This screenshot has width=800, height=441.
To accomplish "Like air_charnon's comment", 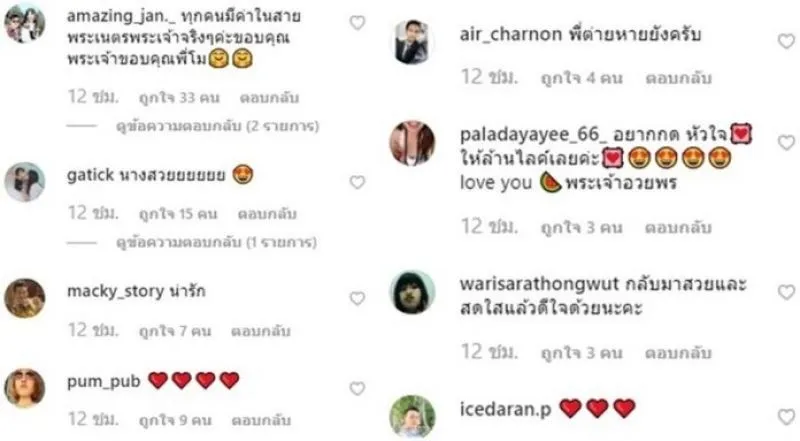I will click(786, 41).
